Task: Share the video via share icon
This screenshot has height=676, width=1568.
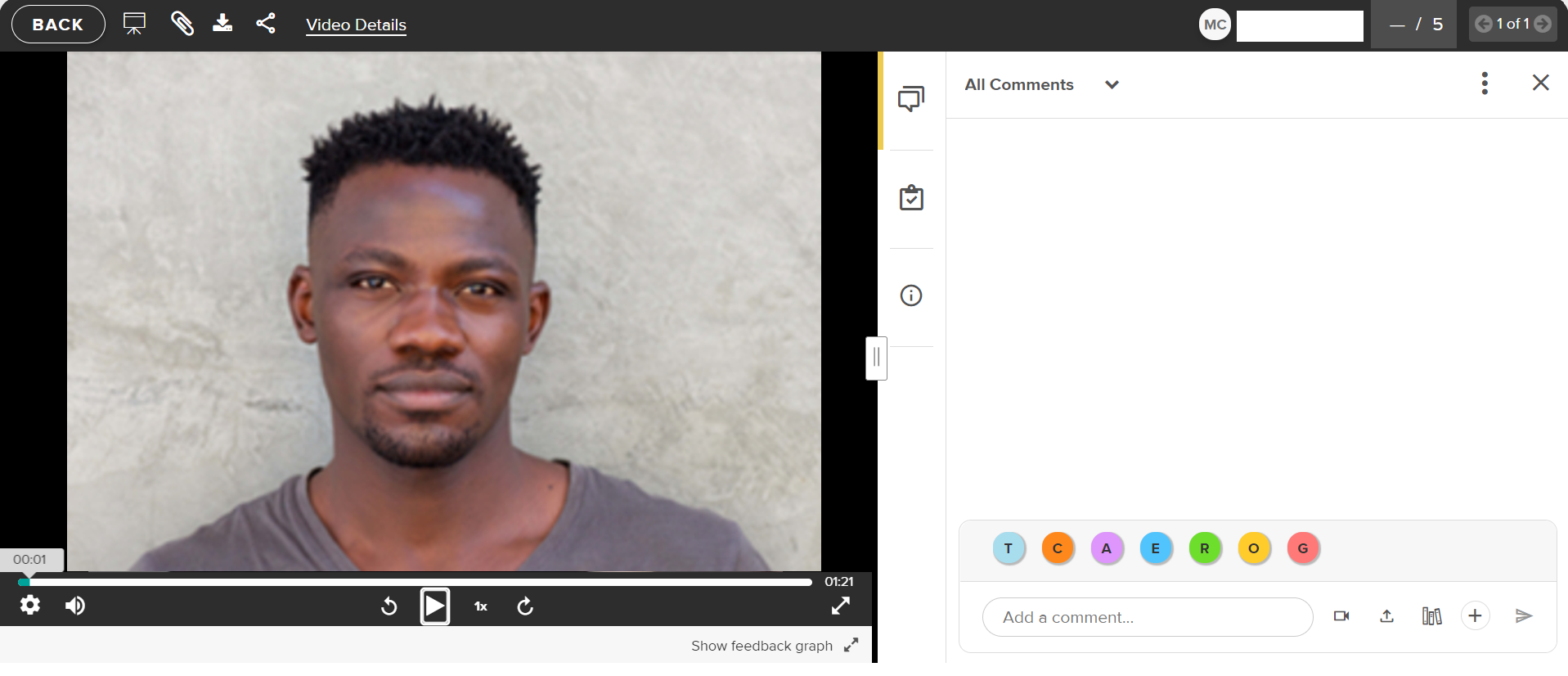Action: tap(265, 23)
